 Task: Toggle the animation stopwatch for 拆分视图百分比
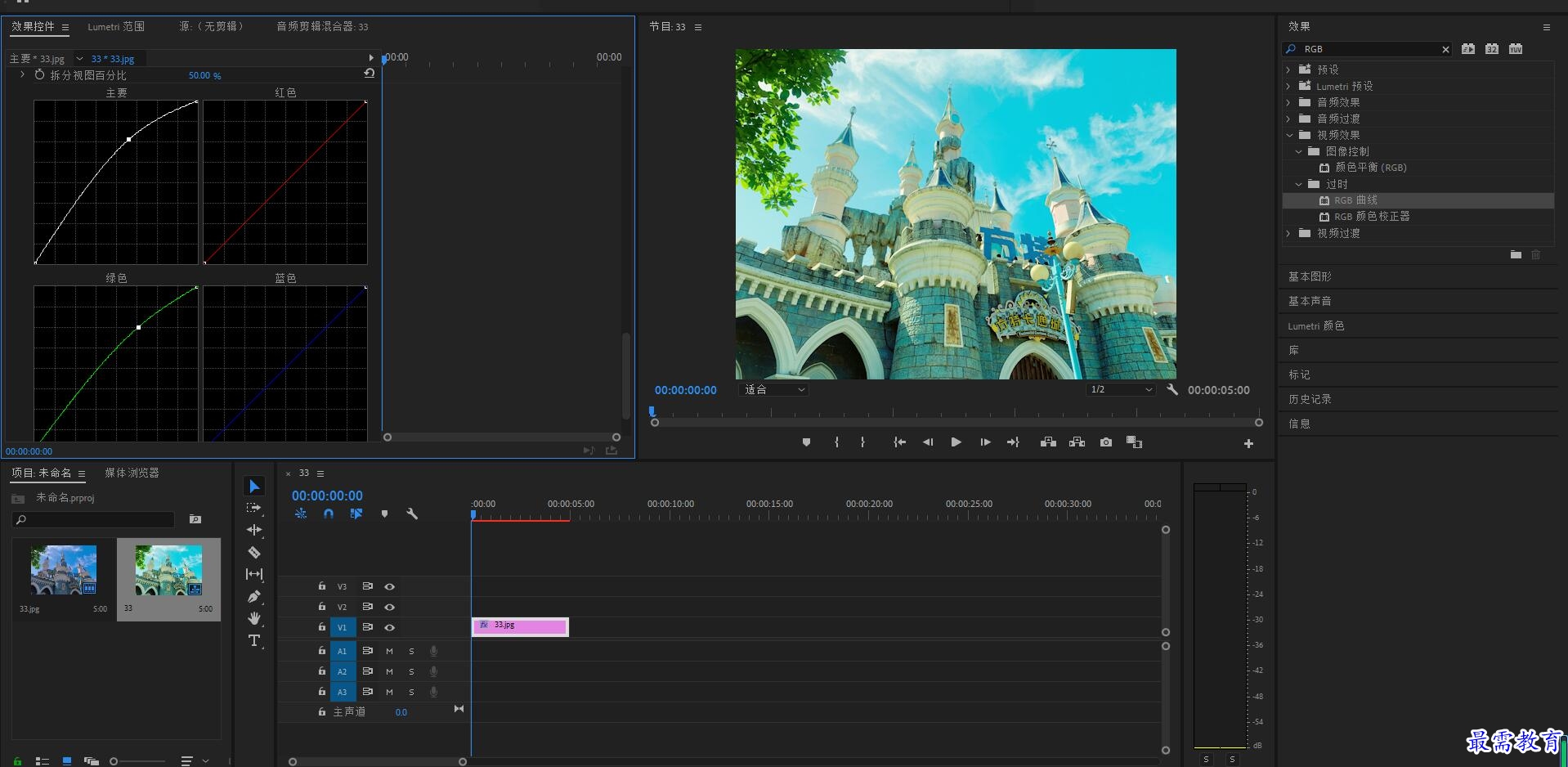39,74
